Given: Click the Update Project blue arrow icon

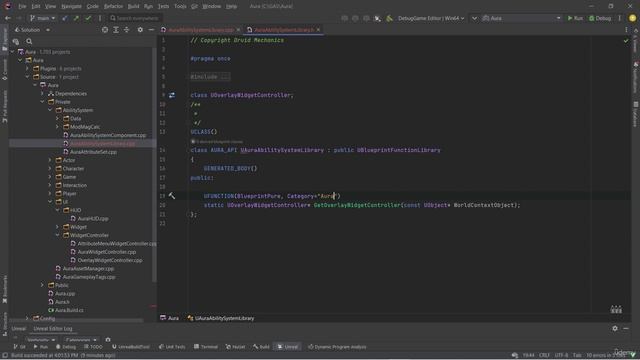Looking at the screenshot, I should point(64,18).
